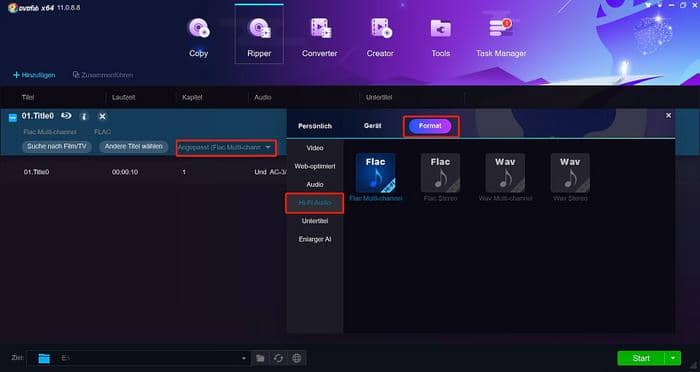The height and width of the screenshot is (372, 700).
Task: Click the Audio column header
Action: [262, 97]
